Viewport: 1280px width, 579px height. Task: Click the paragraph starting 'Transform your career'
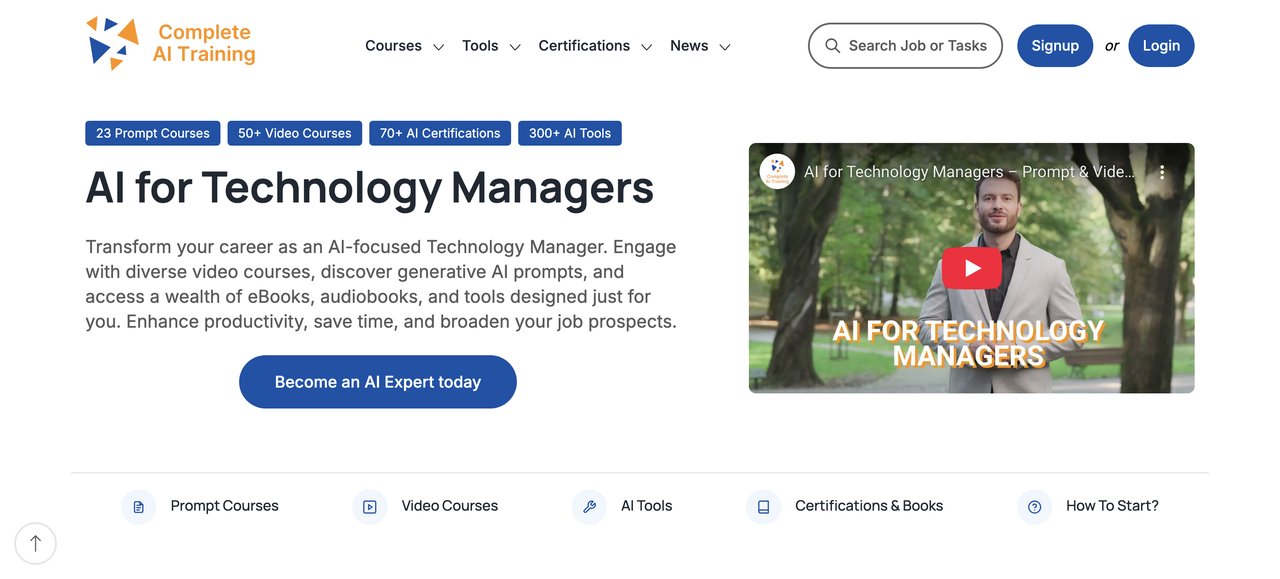pos(381,284)
